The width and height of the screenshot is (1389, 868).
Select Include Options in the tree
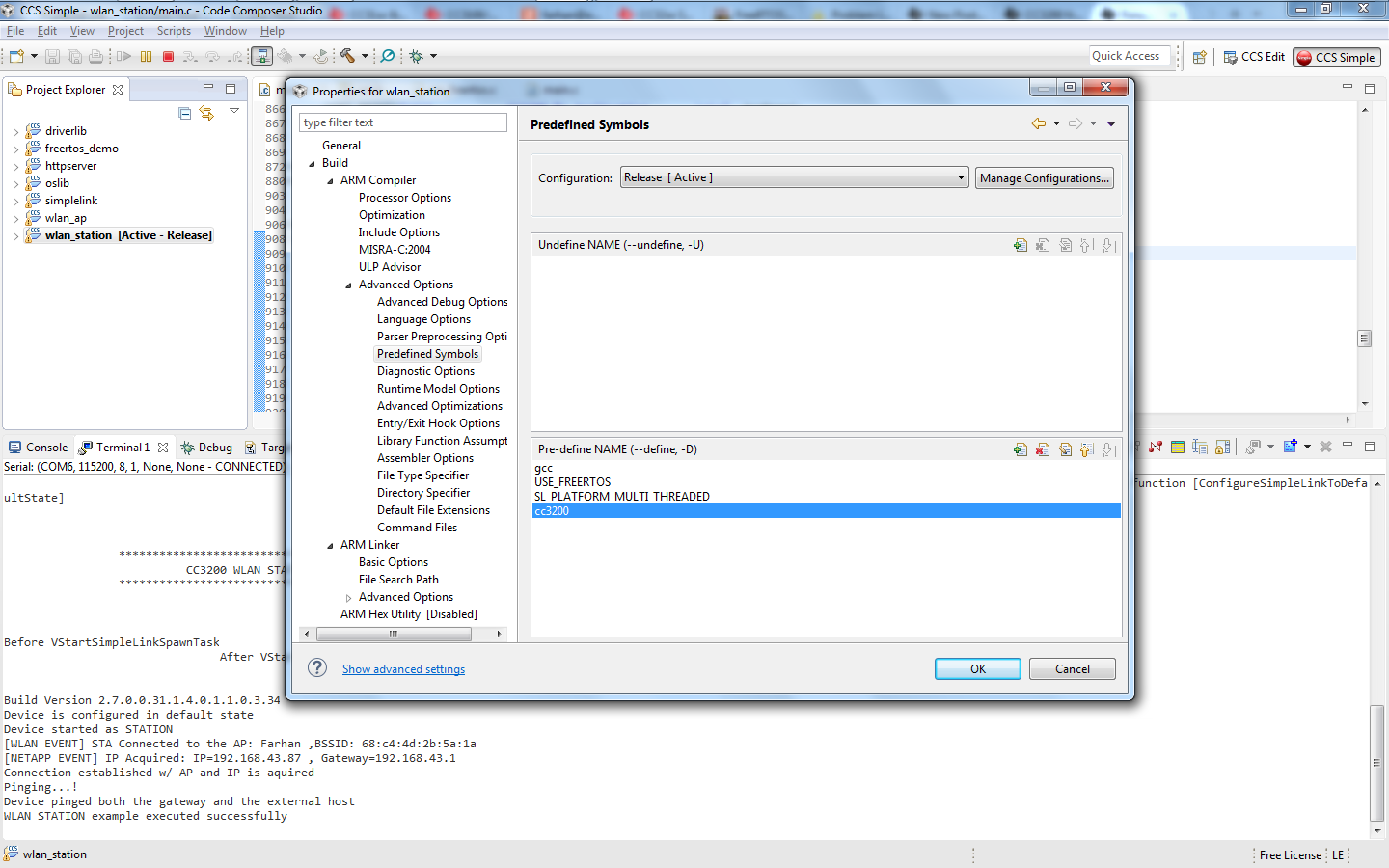tap(399, 232)
